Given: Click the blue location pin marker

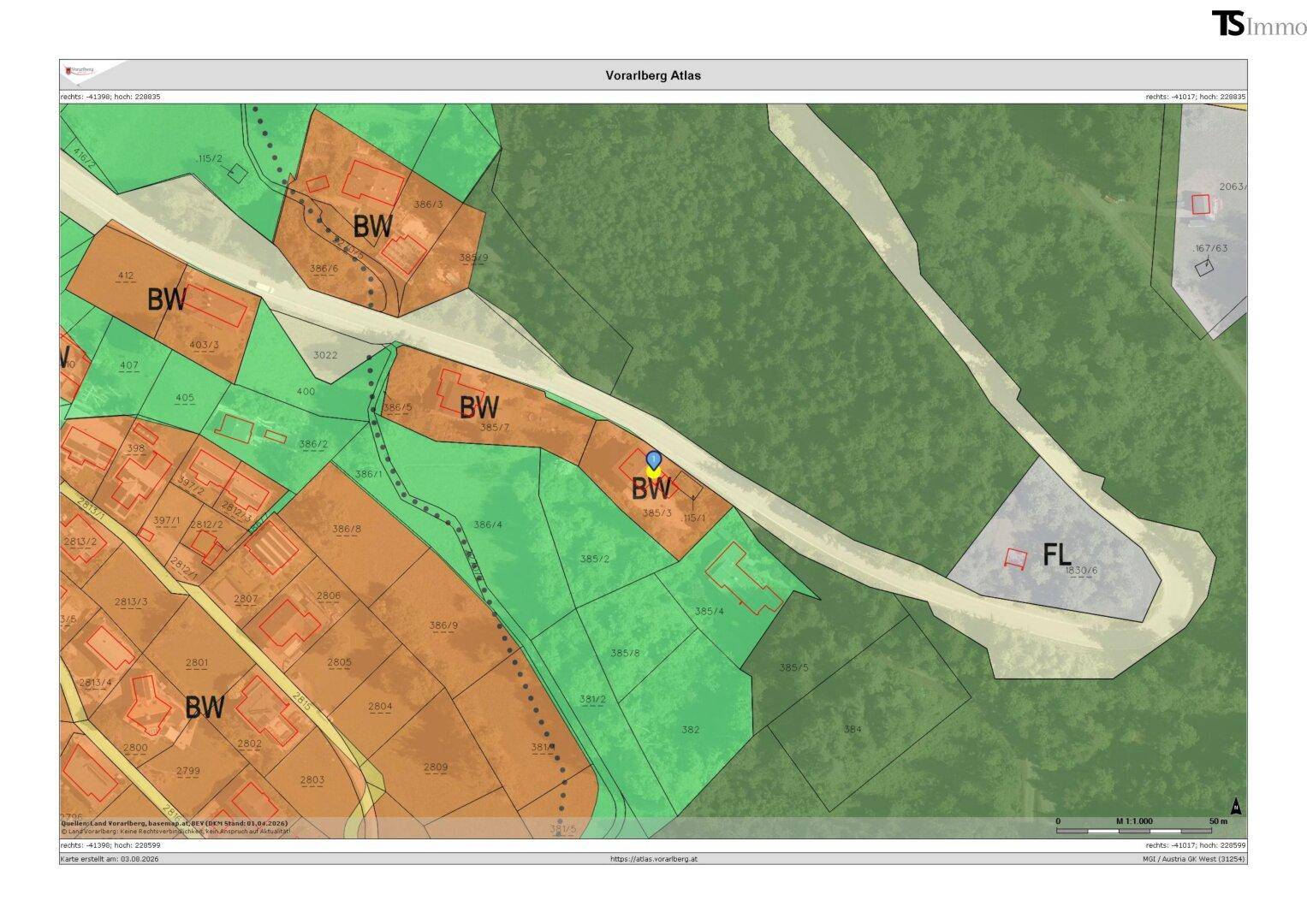Looking at the screenshot, I should [653, 460].
